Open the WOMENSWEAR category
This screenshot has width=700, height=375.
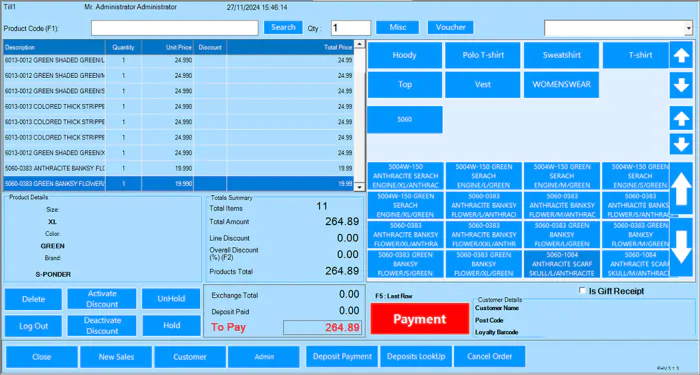(x=561, y=85)
